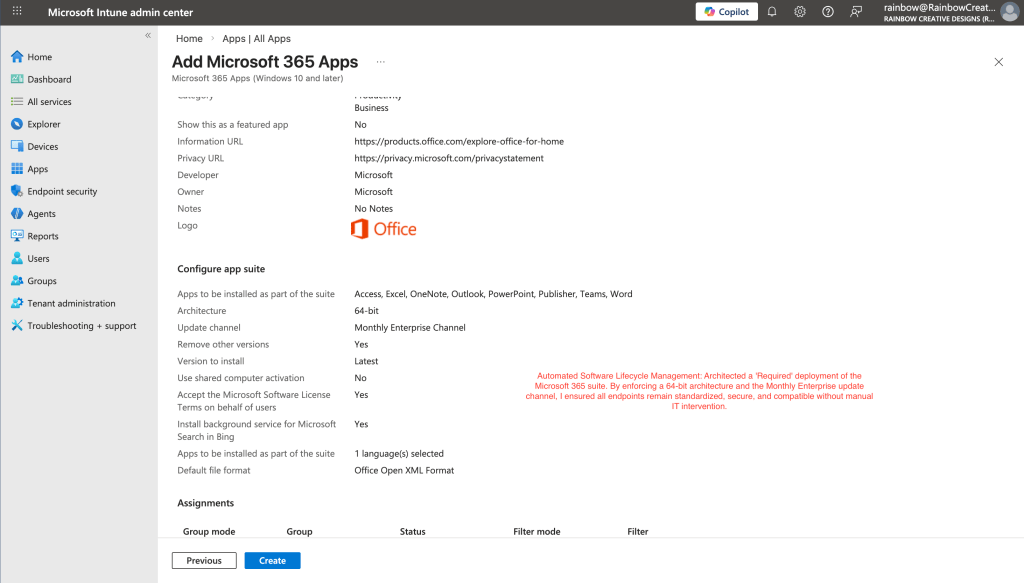Click the Copilot button
The height and width of the screenshot is (583, 1024).
(726, 12)
